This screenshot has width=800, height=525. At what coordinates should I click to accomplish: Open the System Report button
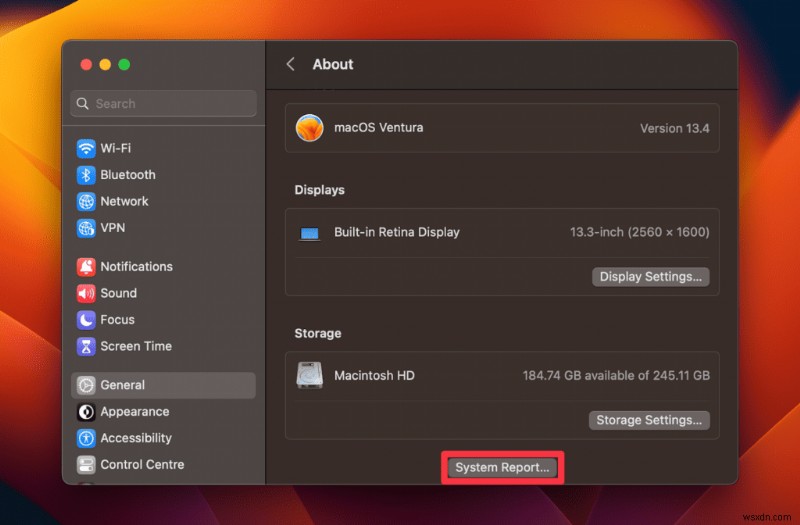(x=502, y=468)
